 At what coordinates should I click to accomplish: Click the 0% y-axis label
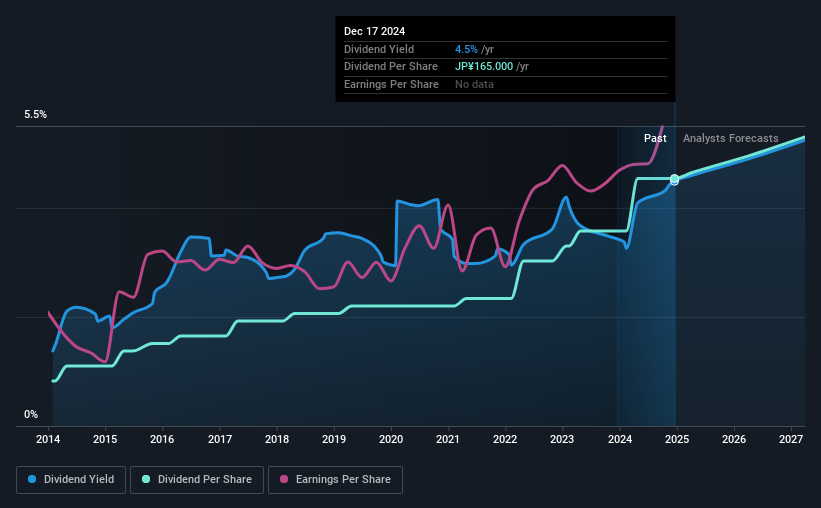click(31, 415)
